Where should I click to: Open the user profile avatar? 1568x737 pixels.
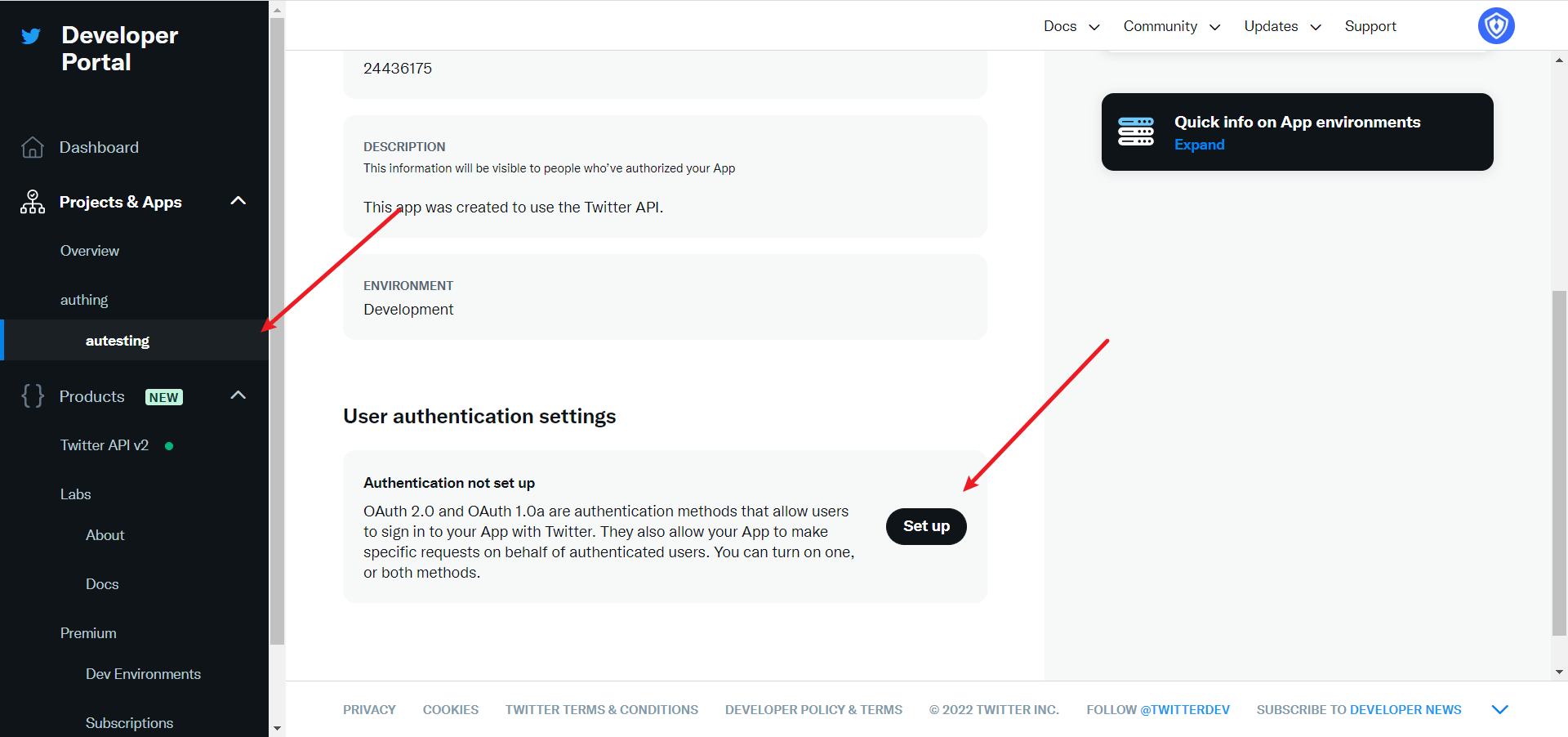[1495, 26]
